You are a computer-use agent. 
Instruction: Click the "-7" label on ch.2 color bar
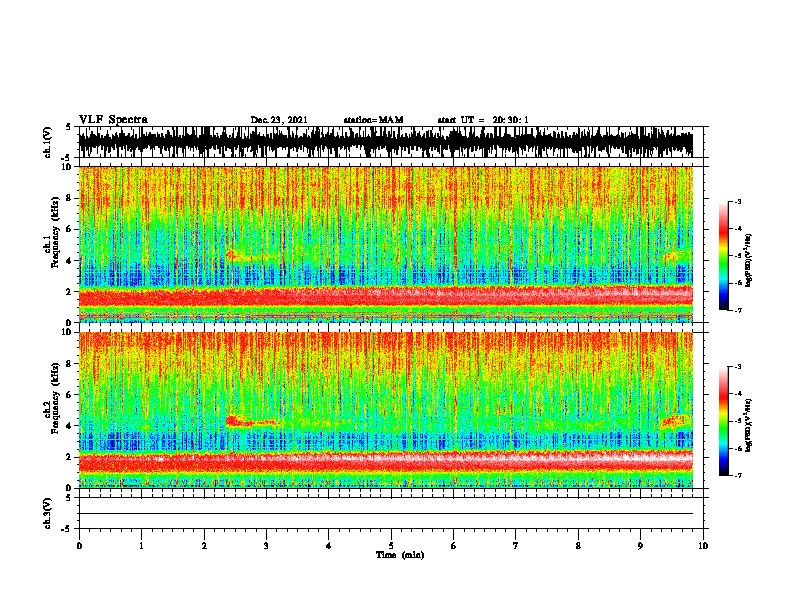[738, 475]
